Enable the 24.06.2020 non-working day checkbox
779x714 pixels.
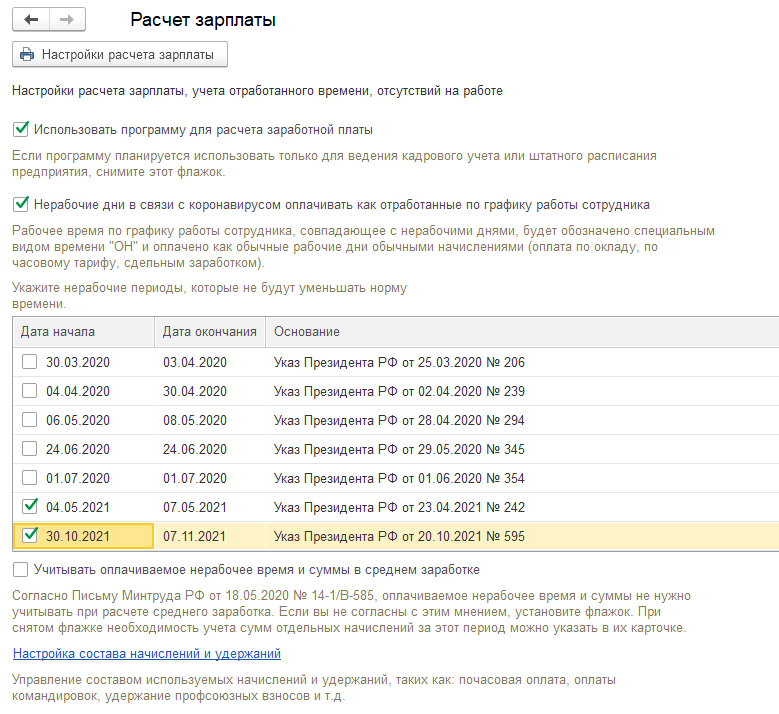click(x=30, y=449)
